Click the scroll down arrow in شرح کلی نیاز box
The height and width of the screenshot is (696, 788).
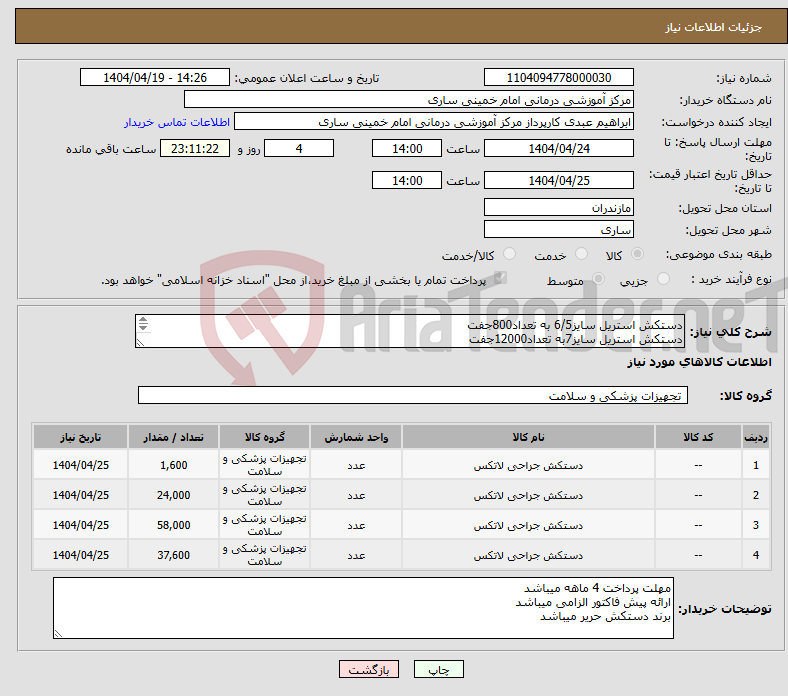coord(143,328)
